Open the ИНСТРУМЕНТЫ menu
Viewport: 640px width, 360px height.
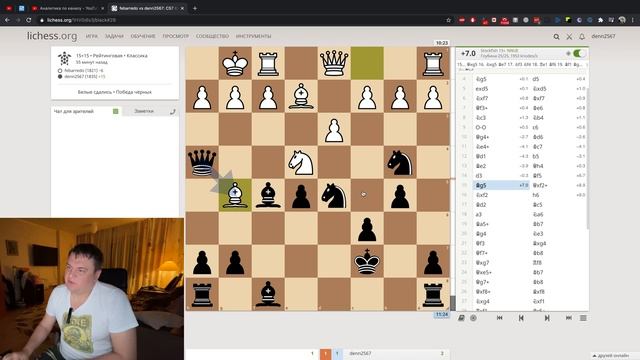pyautogui.click(x=253, y=36)
